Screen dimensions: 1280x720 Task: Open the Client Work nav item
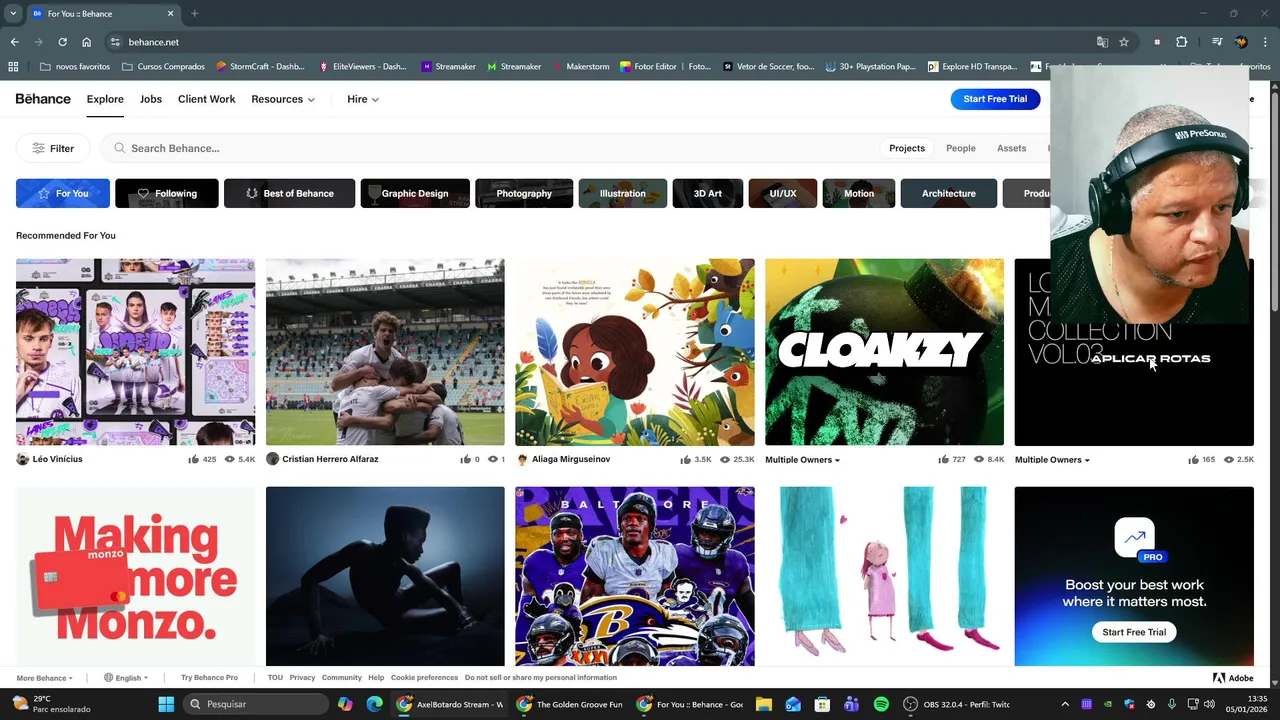pyautogui.click(x=207, y=99)
